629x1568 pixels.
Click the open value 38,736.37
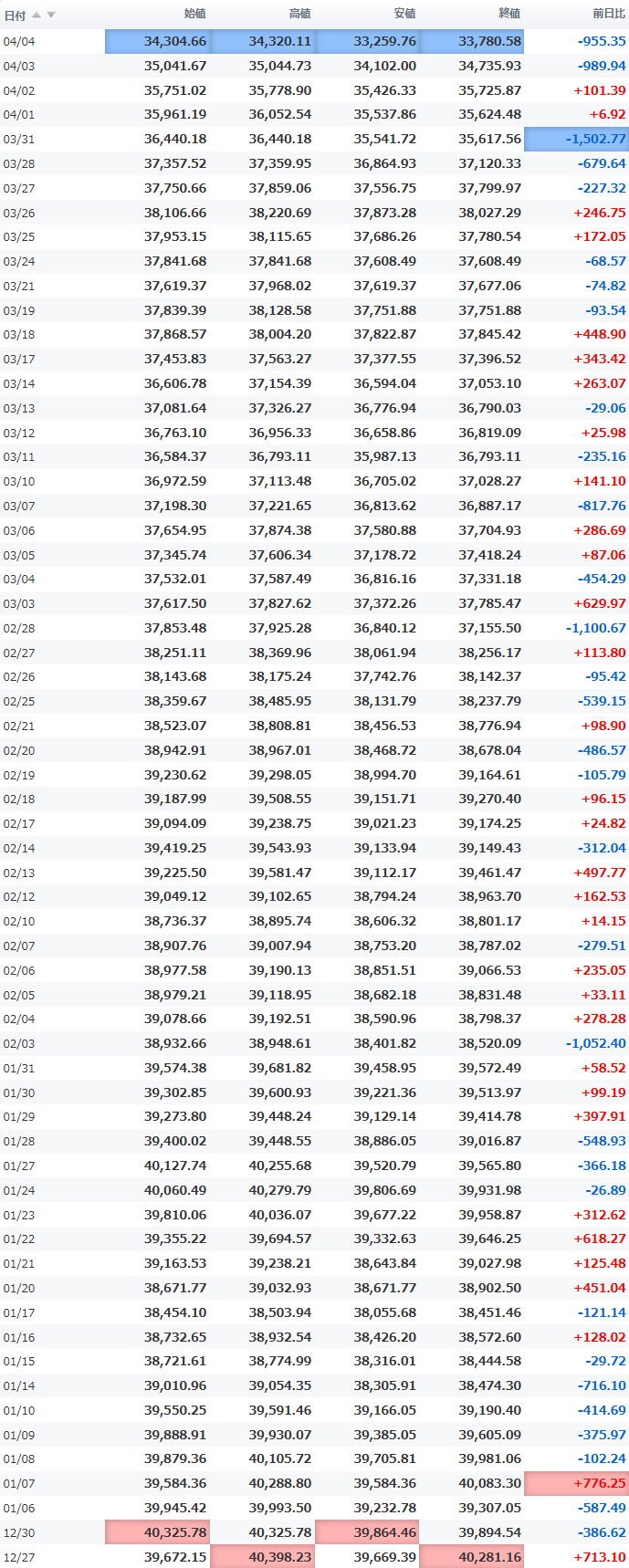(x=175, y=921)
